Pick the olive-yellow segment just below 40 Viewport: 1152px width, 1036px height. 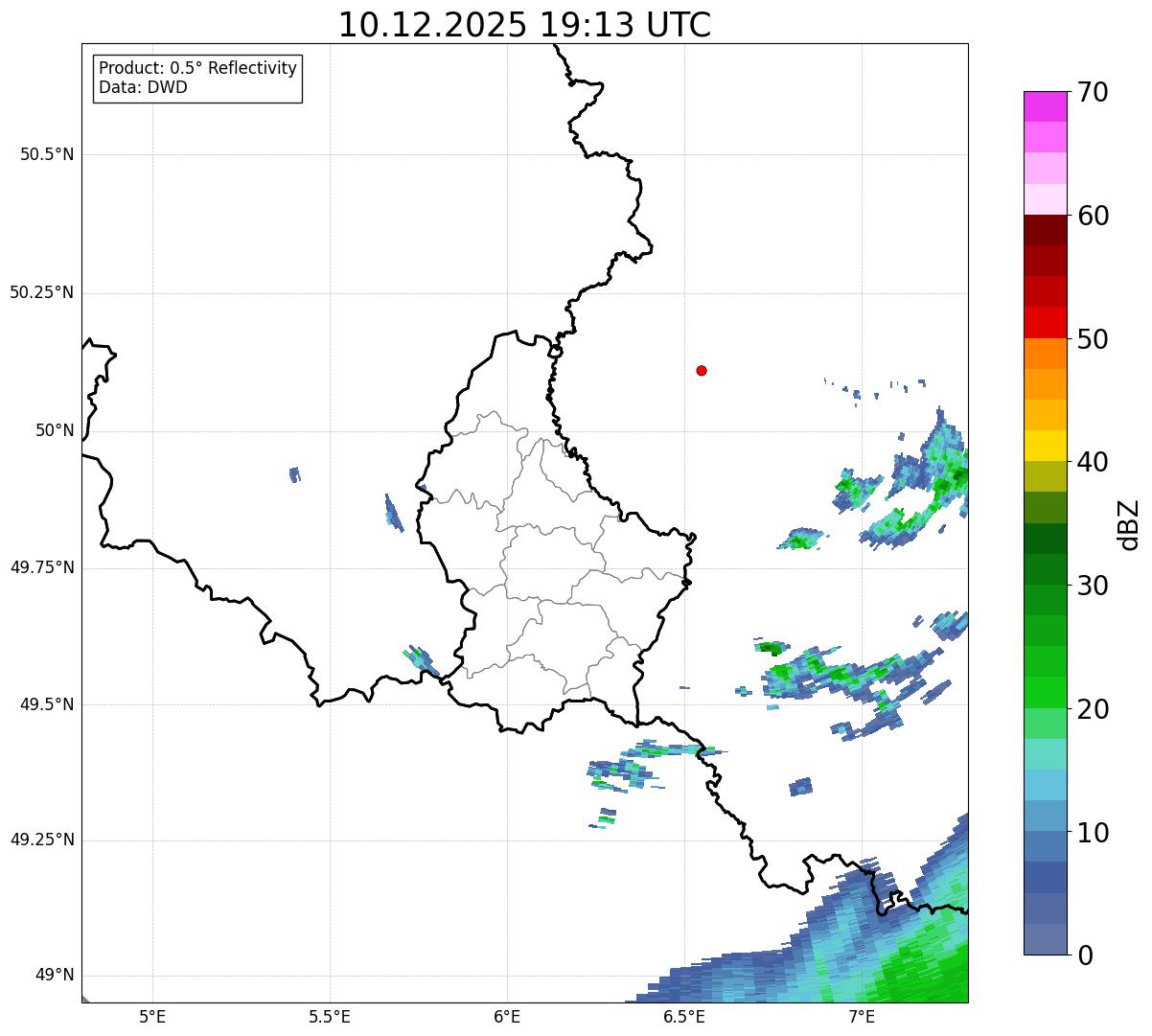pyautogui.click(x=1045, y=476)
